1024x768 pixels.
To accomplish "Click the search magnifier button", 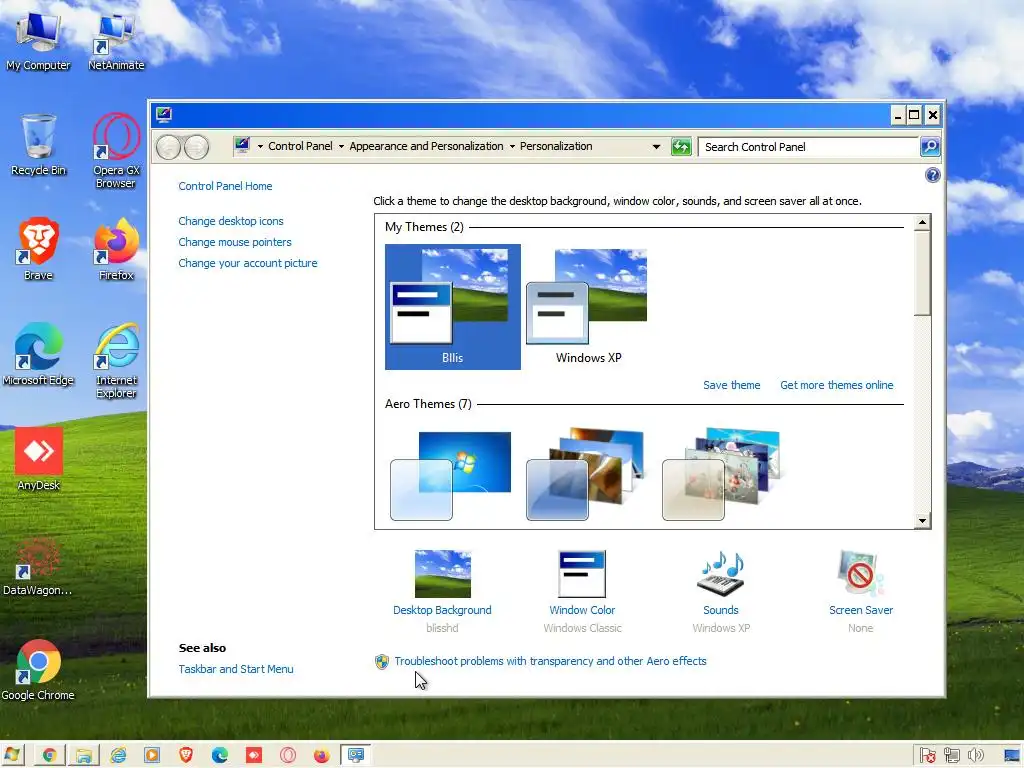I will point(930,147).
